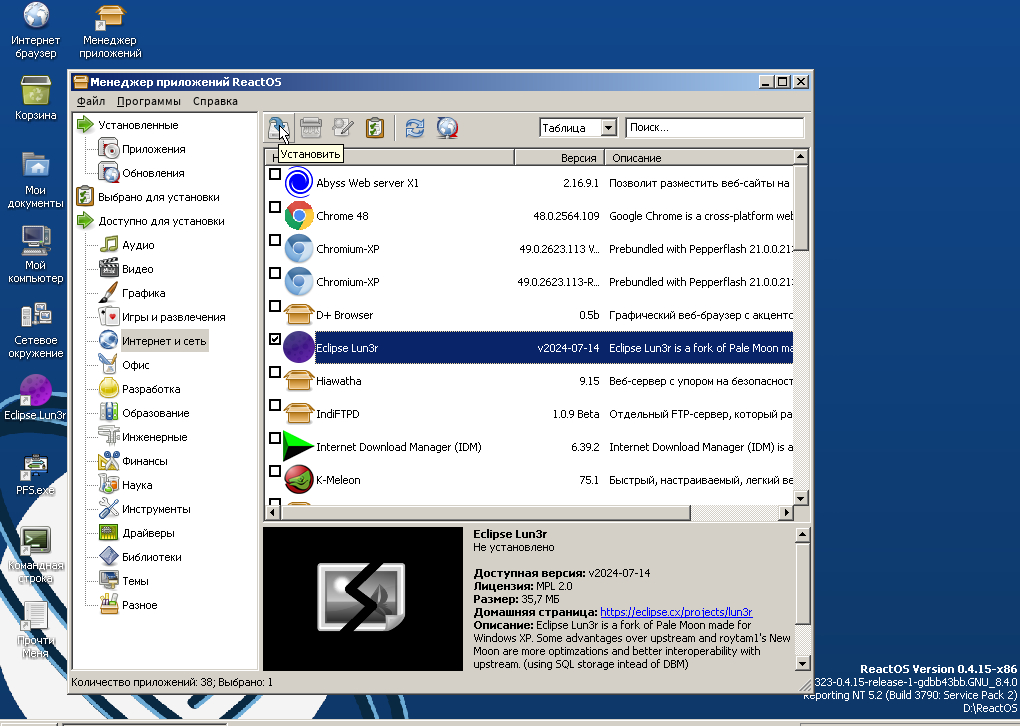The image size is (1020, 726).
Task: Click the Eclipse Lun3r screenshot preview
Action: [x=362, y=598]
